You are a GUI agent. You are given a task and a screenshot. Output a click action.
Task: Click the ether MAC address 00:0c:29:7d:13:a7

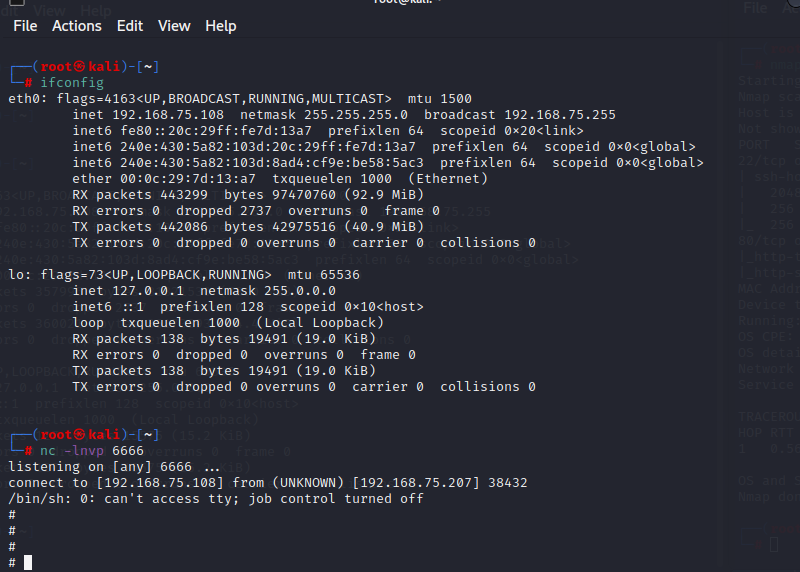[188, 179]
